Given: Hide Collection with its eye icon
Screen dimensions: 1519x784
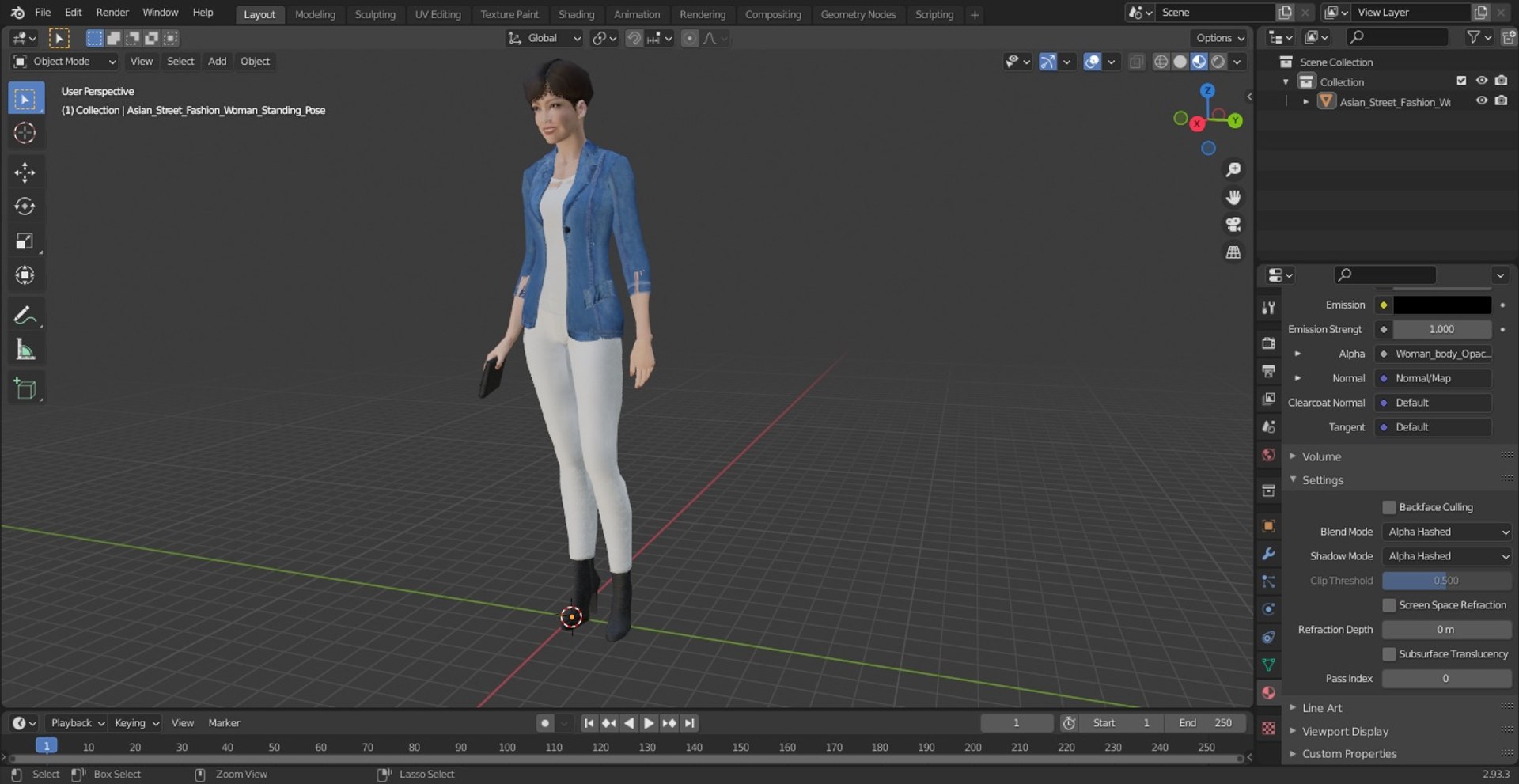Looking at the screenshot, I should tap(1481, 81).
